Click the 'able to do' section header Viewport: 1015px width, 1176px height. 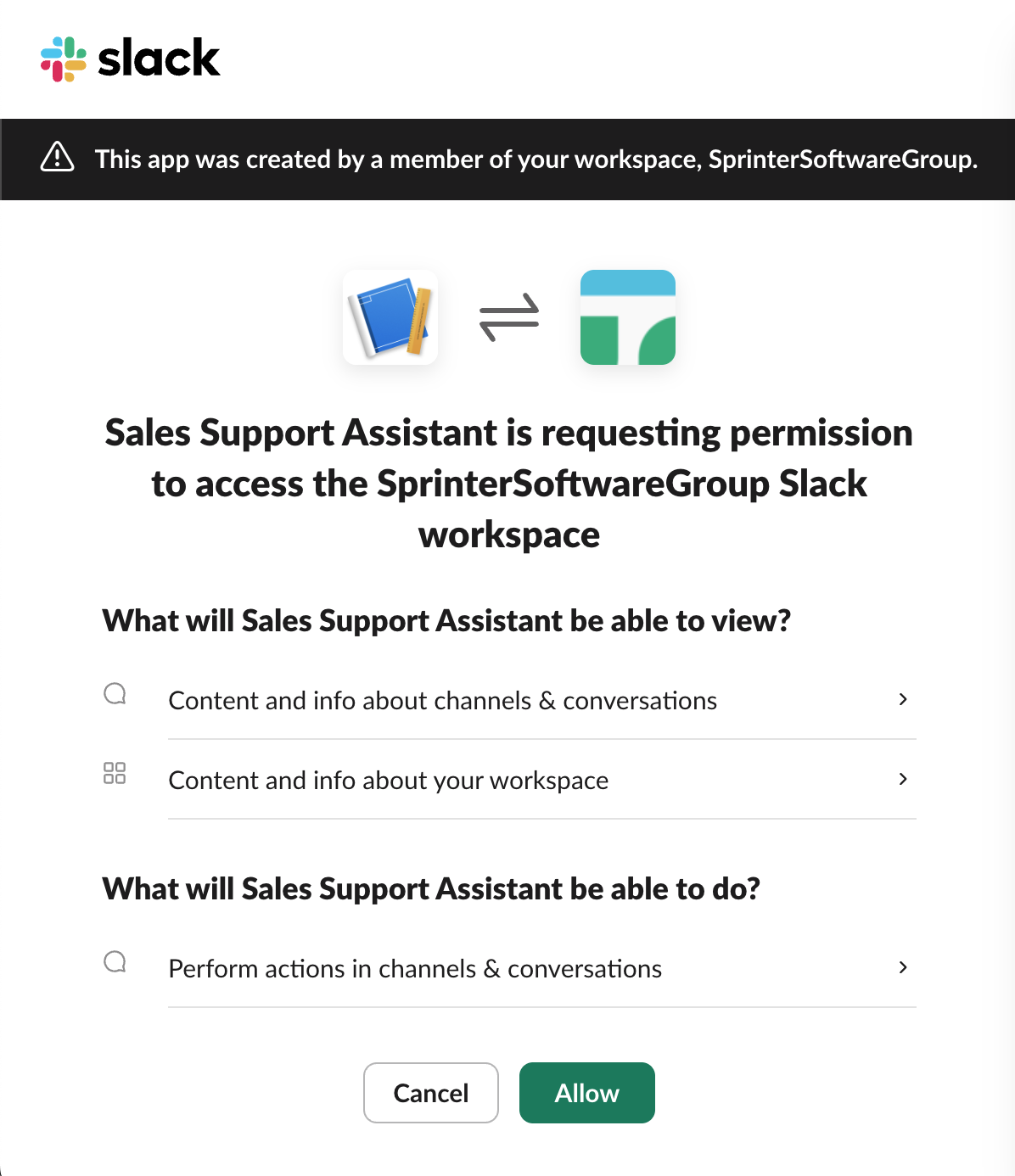tap(433, 888)
